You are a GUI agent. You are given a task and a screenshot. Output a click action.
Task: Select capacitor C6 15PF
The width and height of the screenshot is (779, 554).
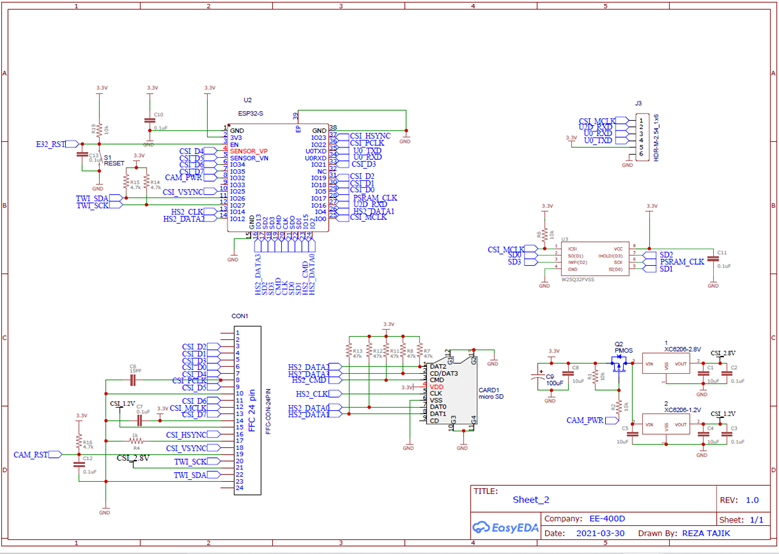pos(133,378)
